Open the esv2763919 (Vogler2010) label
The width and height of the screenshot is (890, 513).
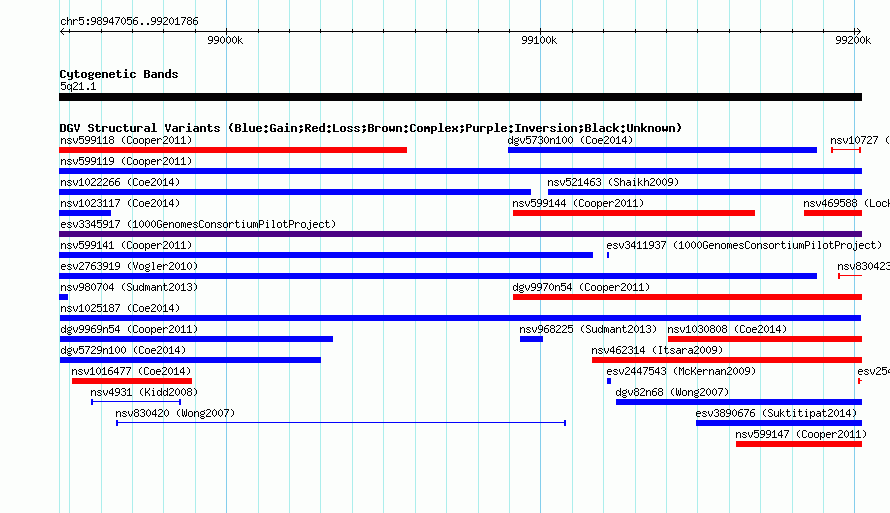129,266
